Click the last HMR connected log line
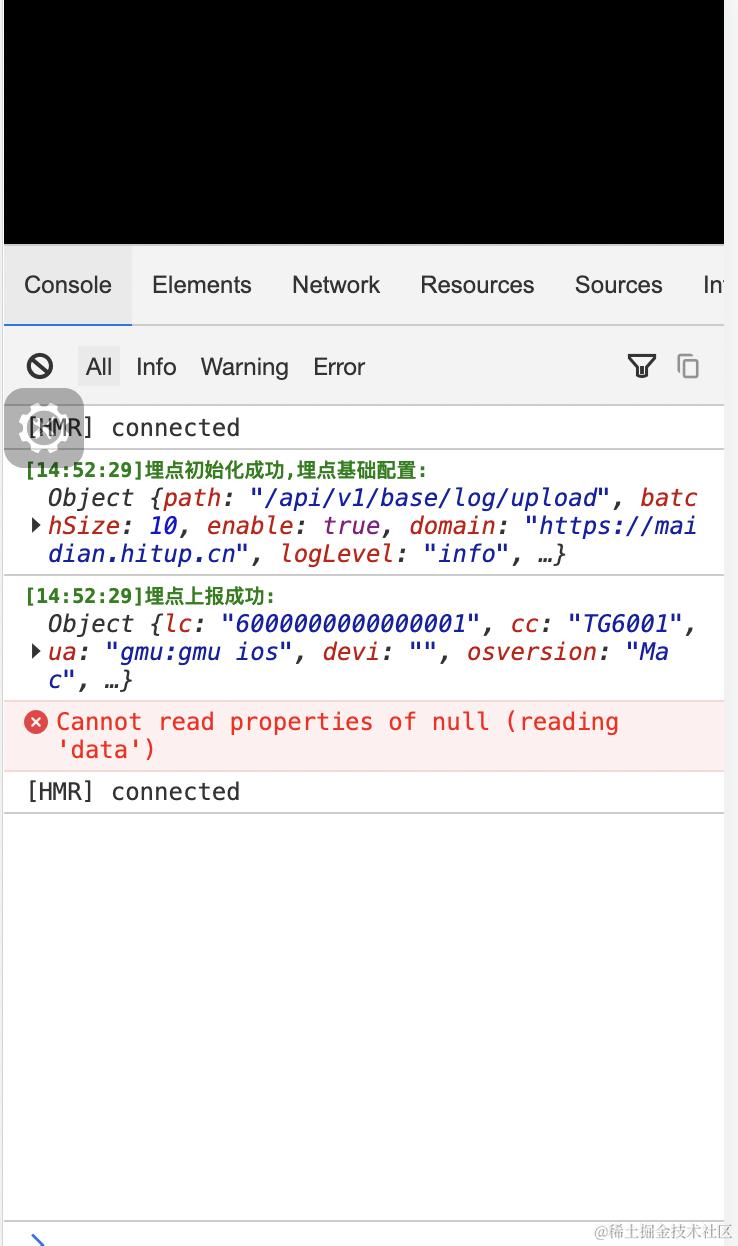This screenshot has width=738, height=1246. point(364,792)
